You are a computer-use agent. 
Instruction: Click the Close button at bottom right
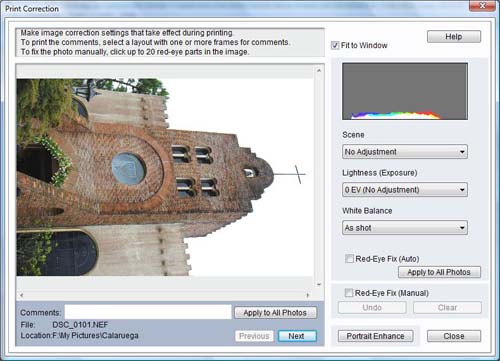pyautogui.click(x=454, y=336)
